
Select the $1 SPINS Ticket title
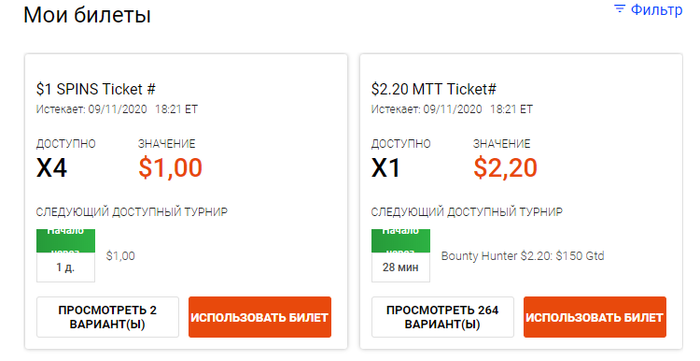[96, 89]
